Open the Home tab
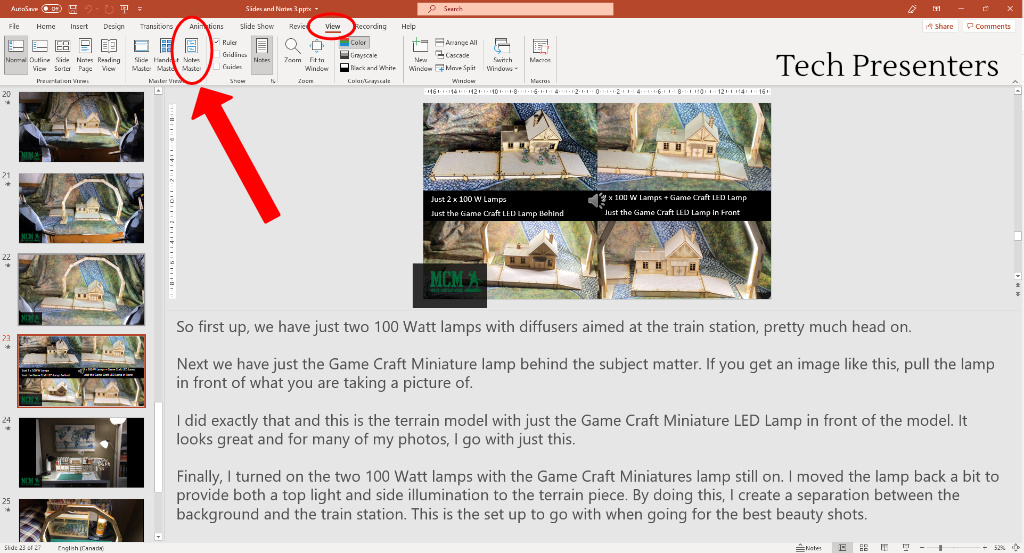Screen dimensions: 1024x553 pyautogui.click(x=46, y=26)
